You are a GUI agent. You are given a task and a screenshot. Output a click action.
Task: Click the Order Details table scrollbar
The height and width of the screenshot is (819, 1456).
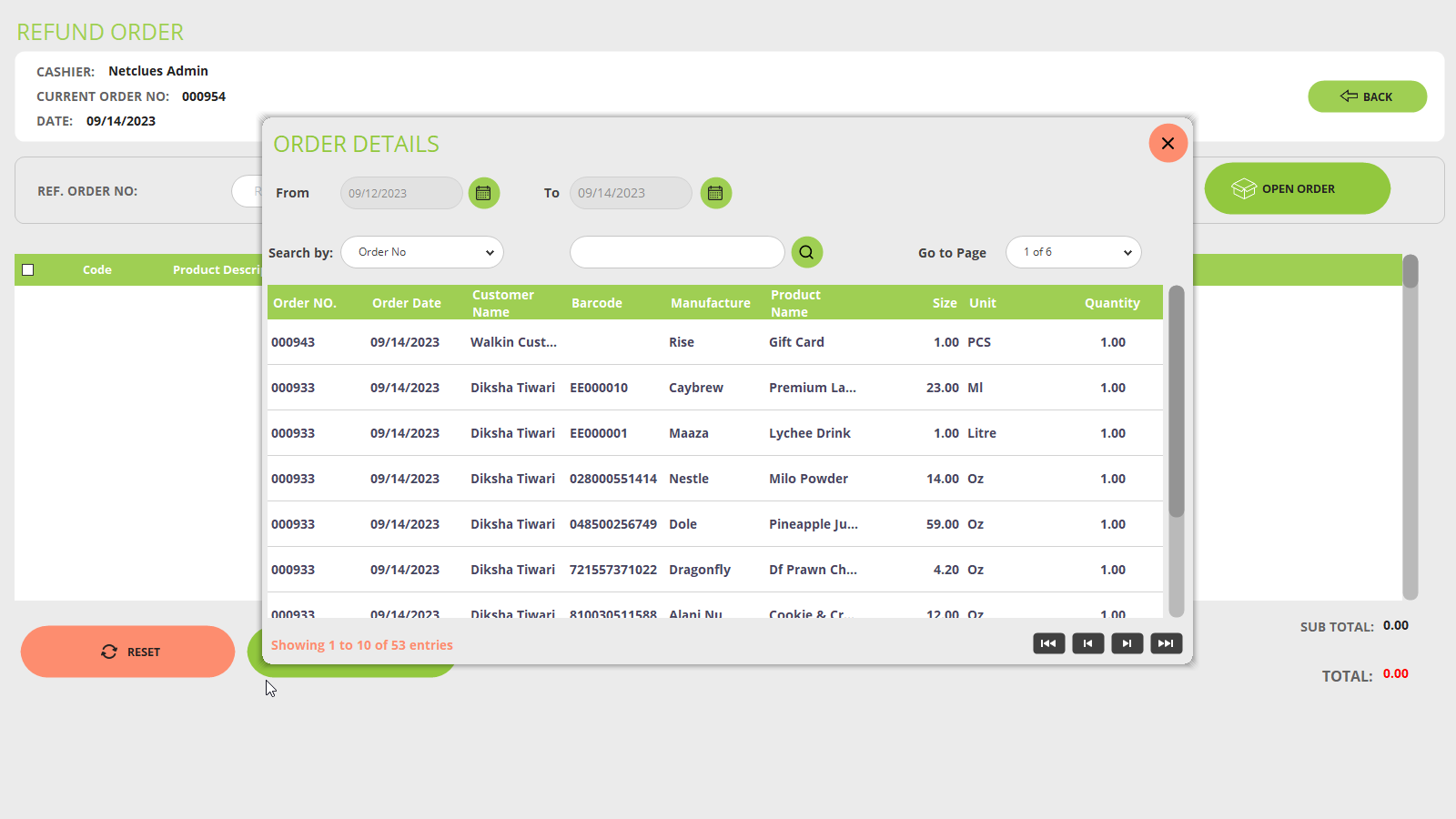[x=1176, y=400]
